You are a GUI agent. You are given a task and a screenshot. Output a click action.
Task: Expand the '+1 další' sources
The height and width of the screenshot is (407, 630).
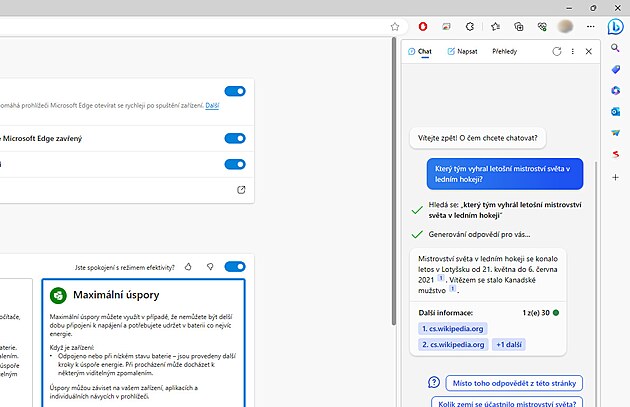pos(509,345)
